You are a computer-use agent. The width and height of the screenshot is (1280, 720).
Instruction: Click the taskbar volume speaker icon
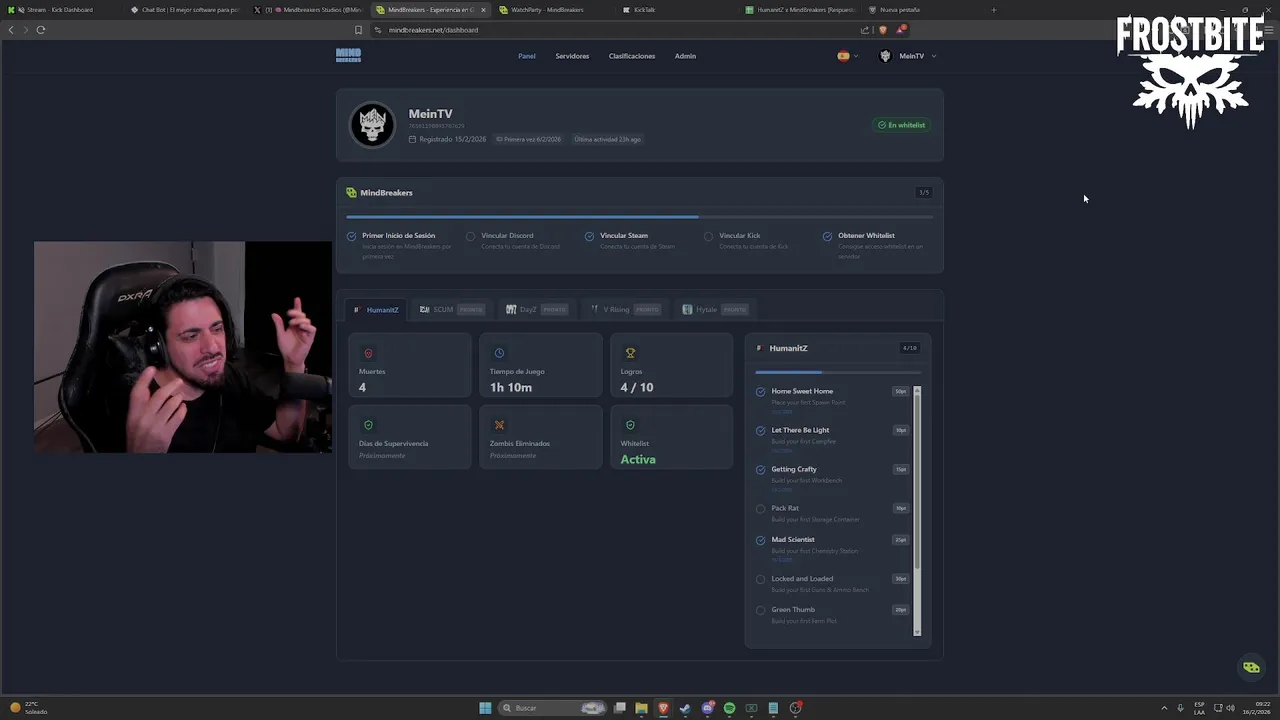point(1230,708)
